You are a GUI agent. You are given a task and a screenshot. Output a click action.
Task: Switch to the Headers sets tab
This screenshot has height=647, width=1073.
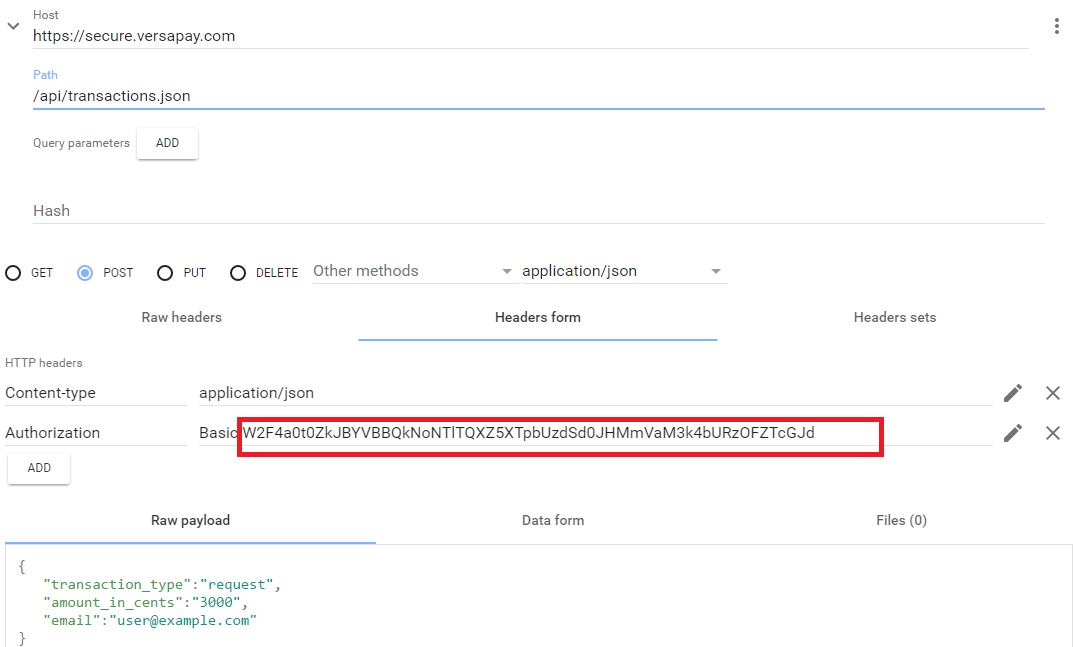pos(894,317)
